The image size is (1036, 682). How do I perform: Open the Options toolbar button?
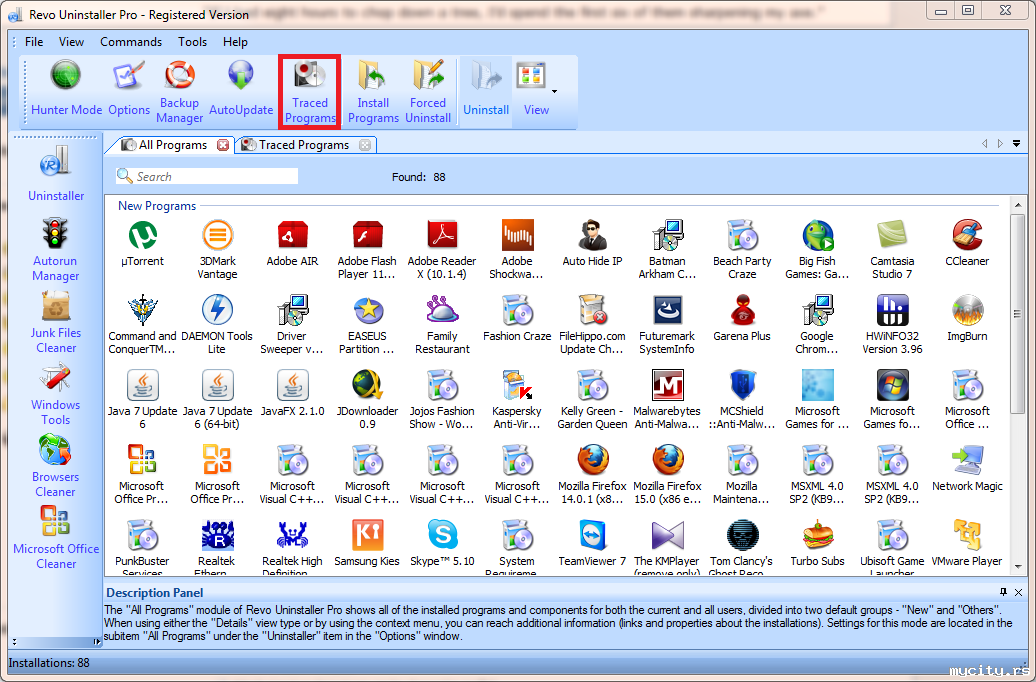(x=129, y=90)
